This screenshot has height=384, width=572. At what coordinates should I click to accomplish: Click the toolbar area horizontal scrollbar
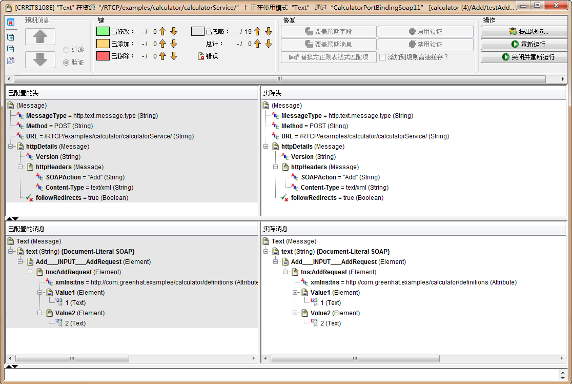tap(280, 79)
